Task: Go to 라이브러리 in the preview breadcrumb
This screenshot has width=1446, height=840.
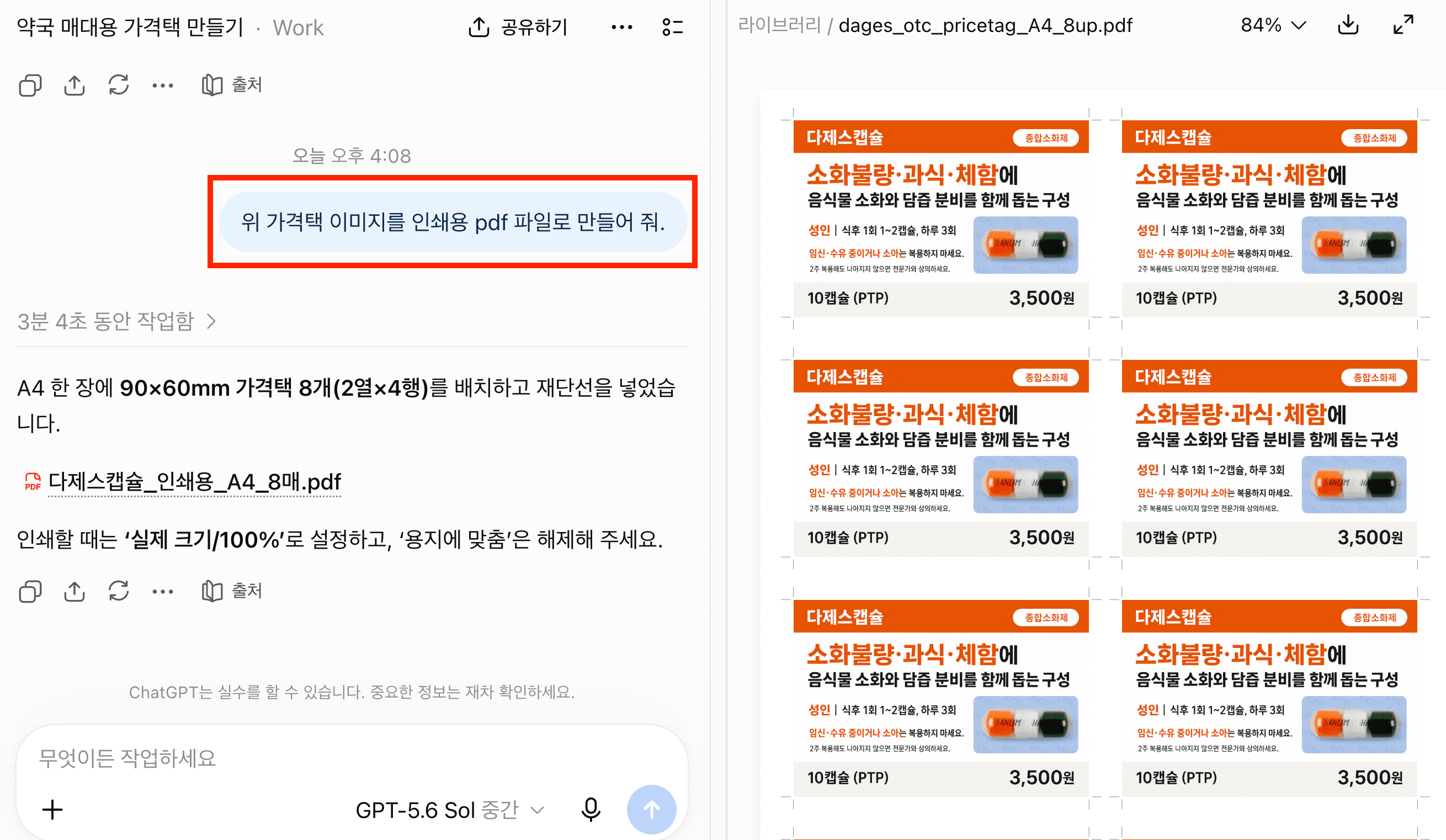Action: point(779,25)
